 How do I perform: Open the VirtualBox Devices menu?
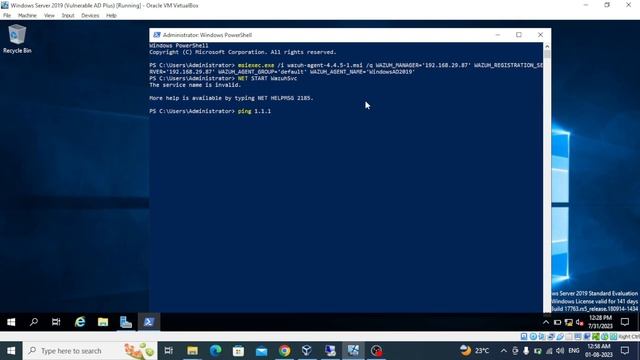[90, 16]
